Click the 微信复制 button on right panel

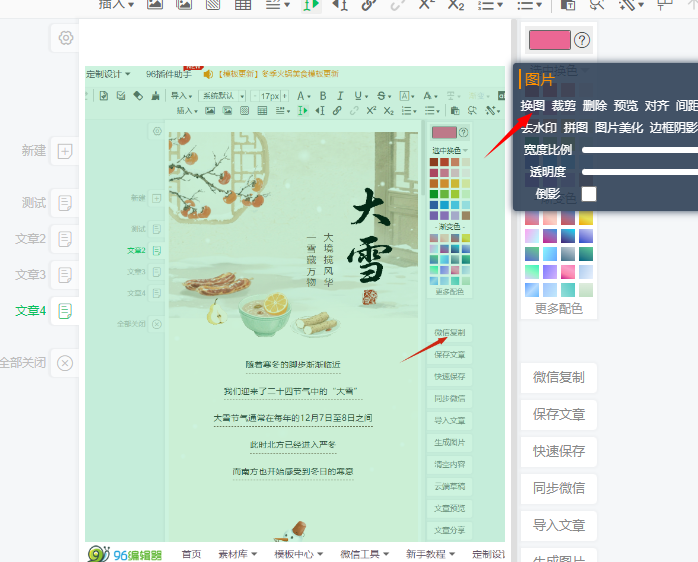click(x=558, y=378)
